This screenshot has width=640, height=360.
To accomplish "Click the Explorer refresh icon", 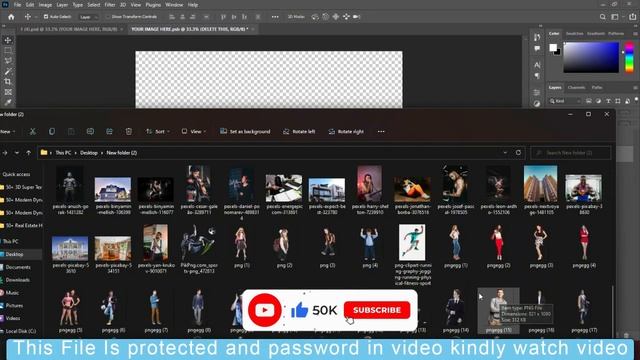I will [x=518, y=153].
